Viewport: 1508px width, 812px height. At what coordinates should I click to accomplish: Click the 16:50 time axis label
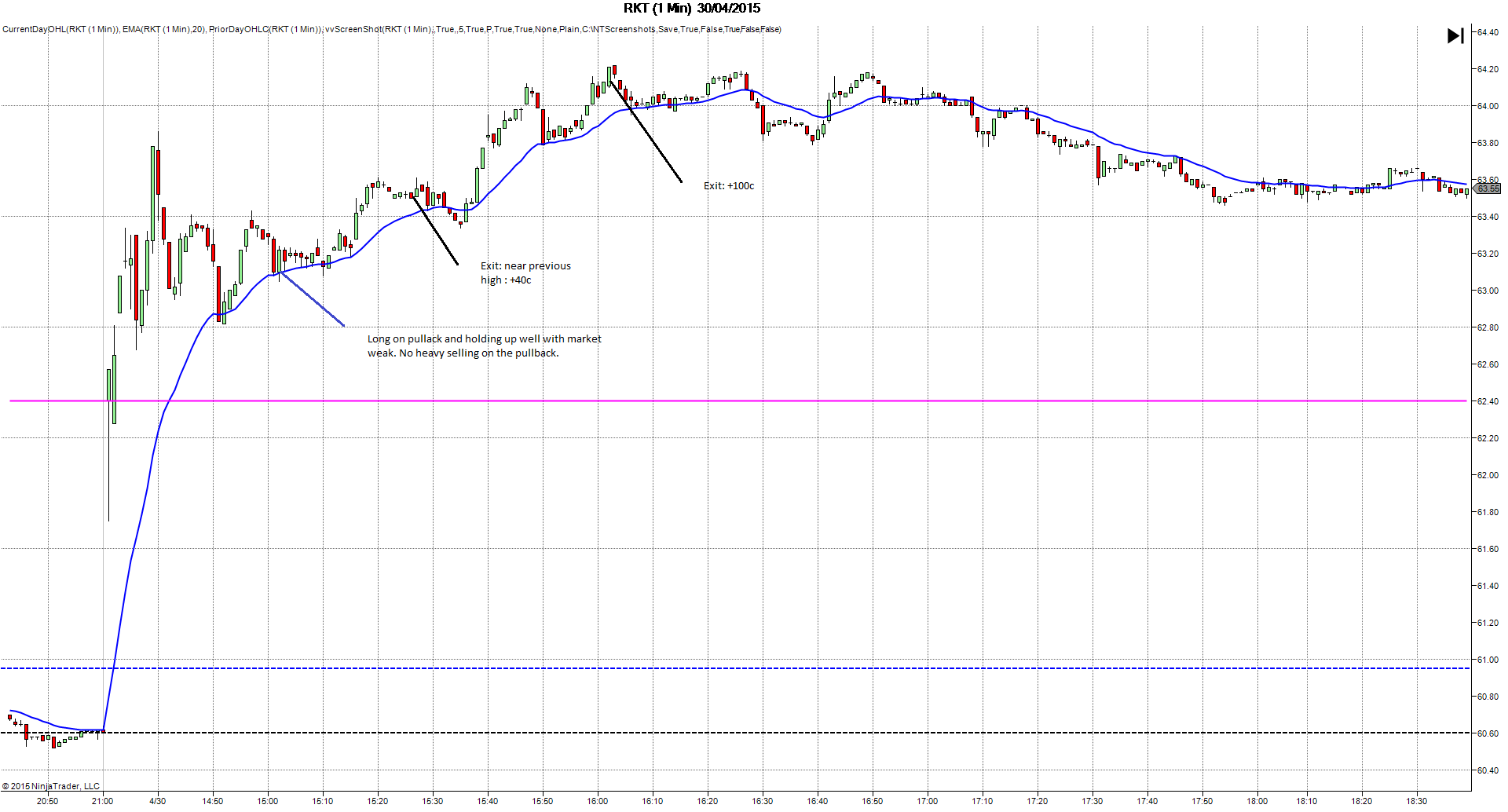[x=872, y=801]
